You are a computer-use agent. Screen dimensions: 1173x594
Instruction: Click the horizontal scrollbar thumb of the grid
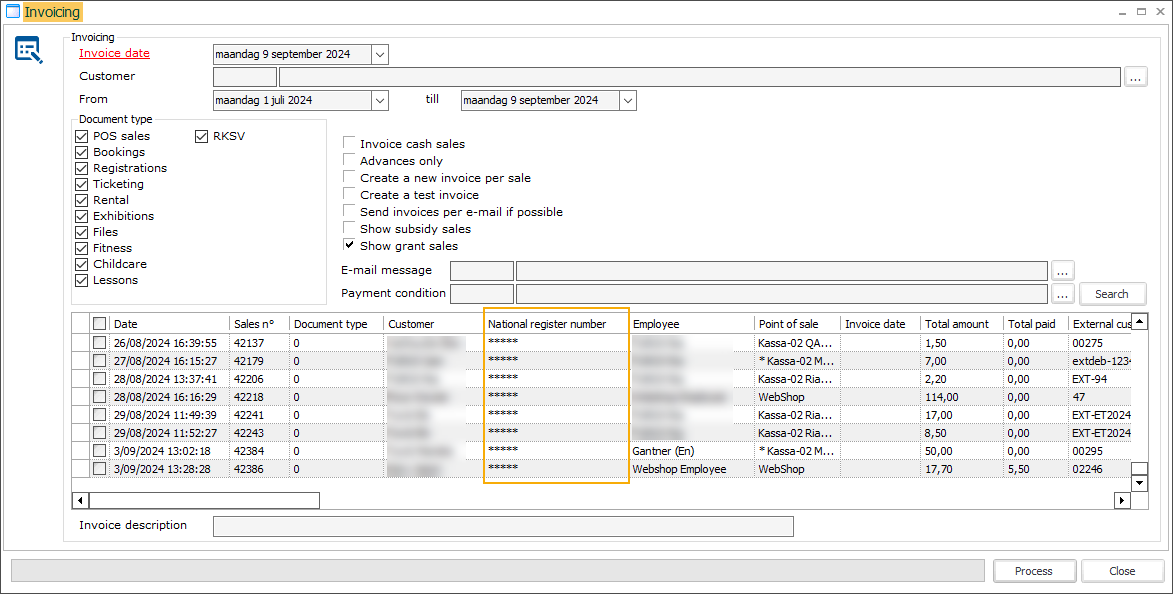[x=204, y=500]
